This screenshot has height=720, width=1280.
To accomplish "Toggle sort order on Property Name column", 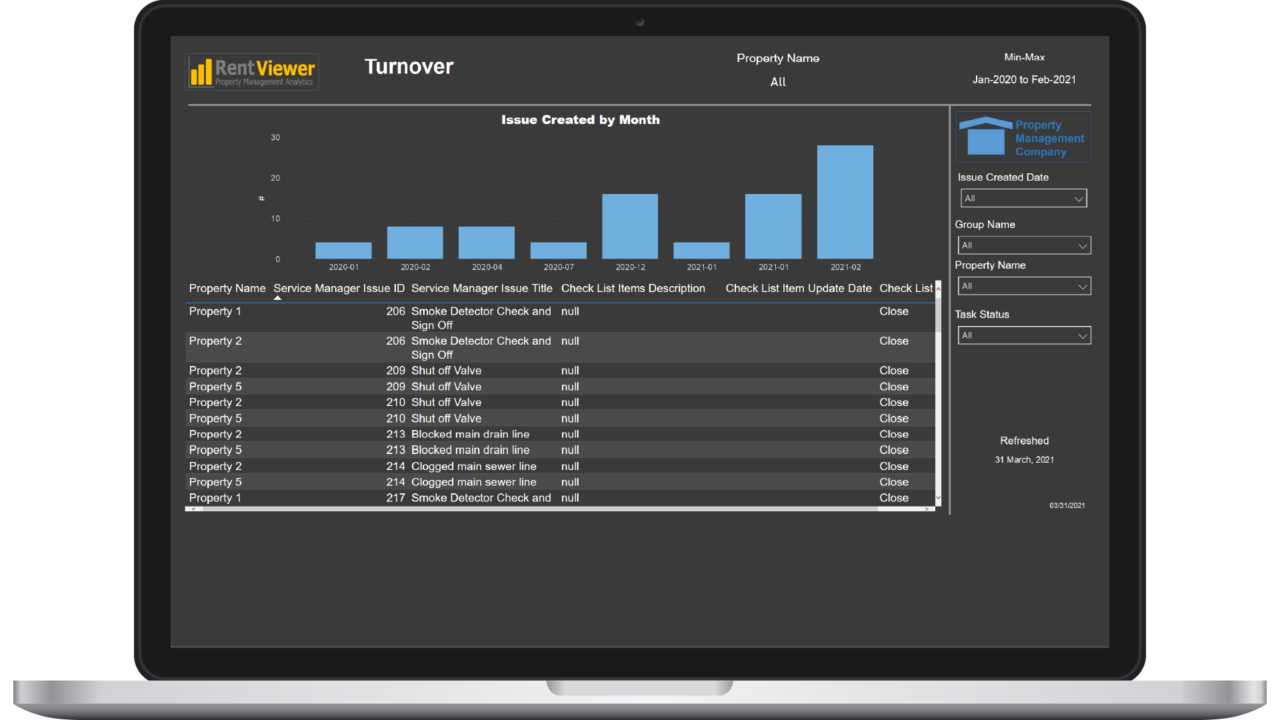I will point(227,288).
